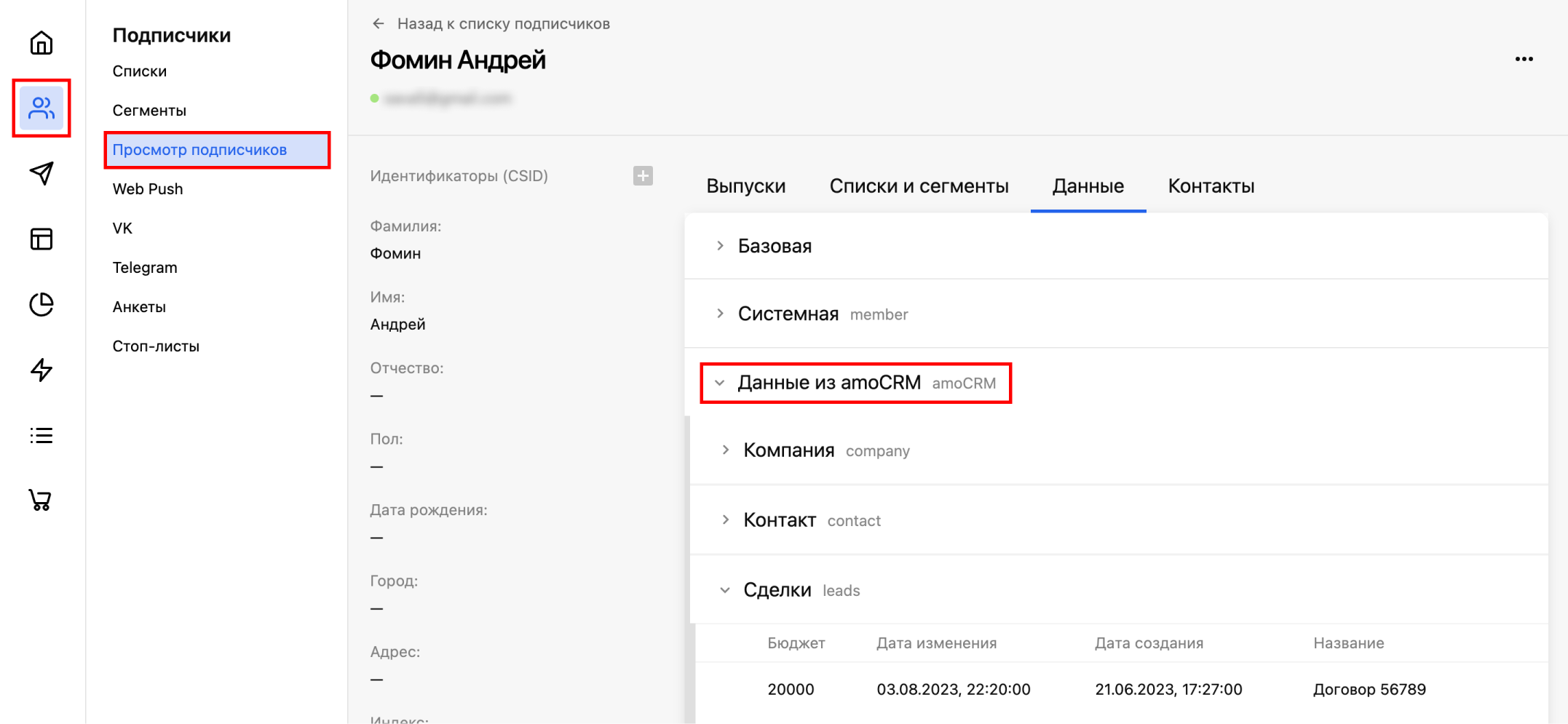Open the paper plane campaigns icon
This screenshot has height=724, width=1568.
41,173
